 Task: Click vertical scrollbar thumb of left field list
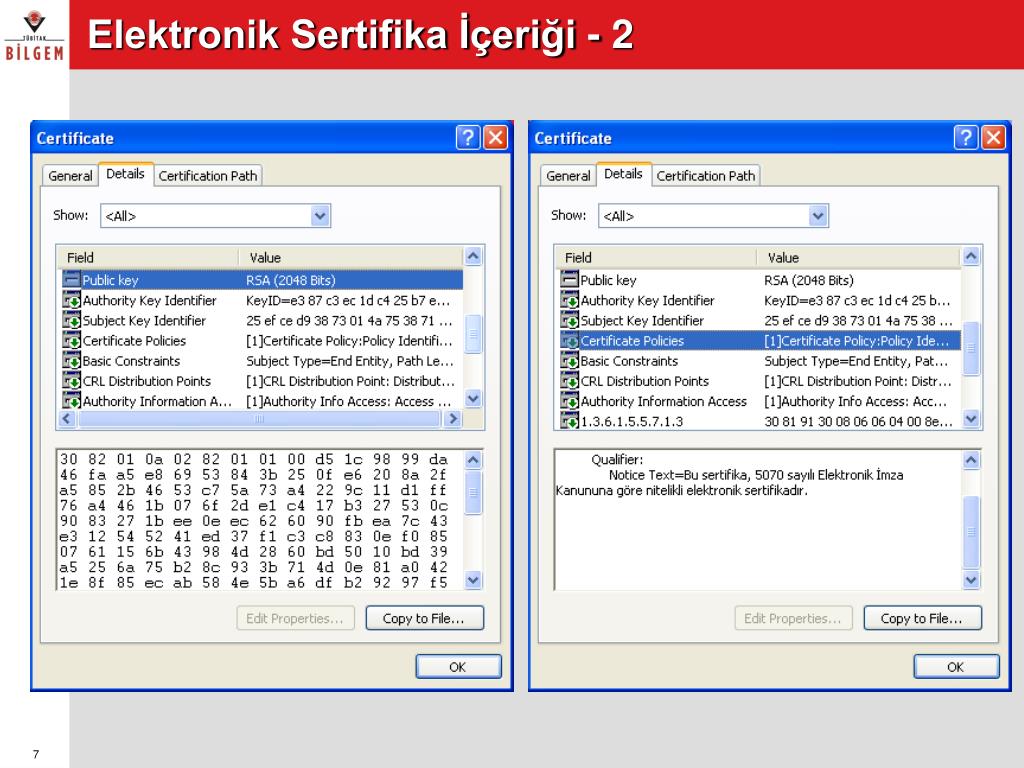point(473,334)
